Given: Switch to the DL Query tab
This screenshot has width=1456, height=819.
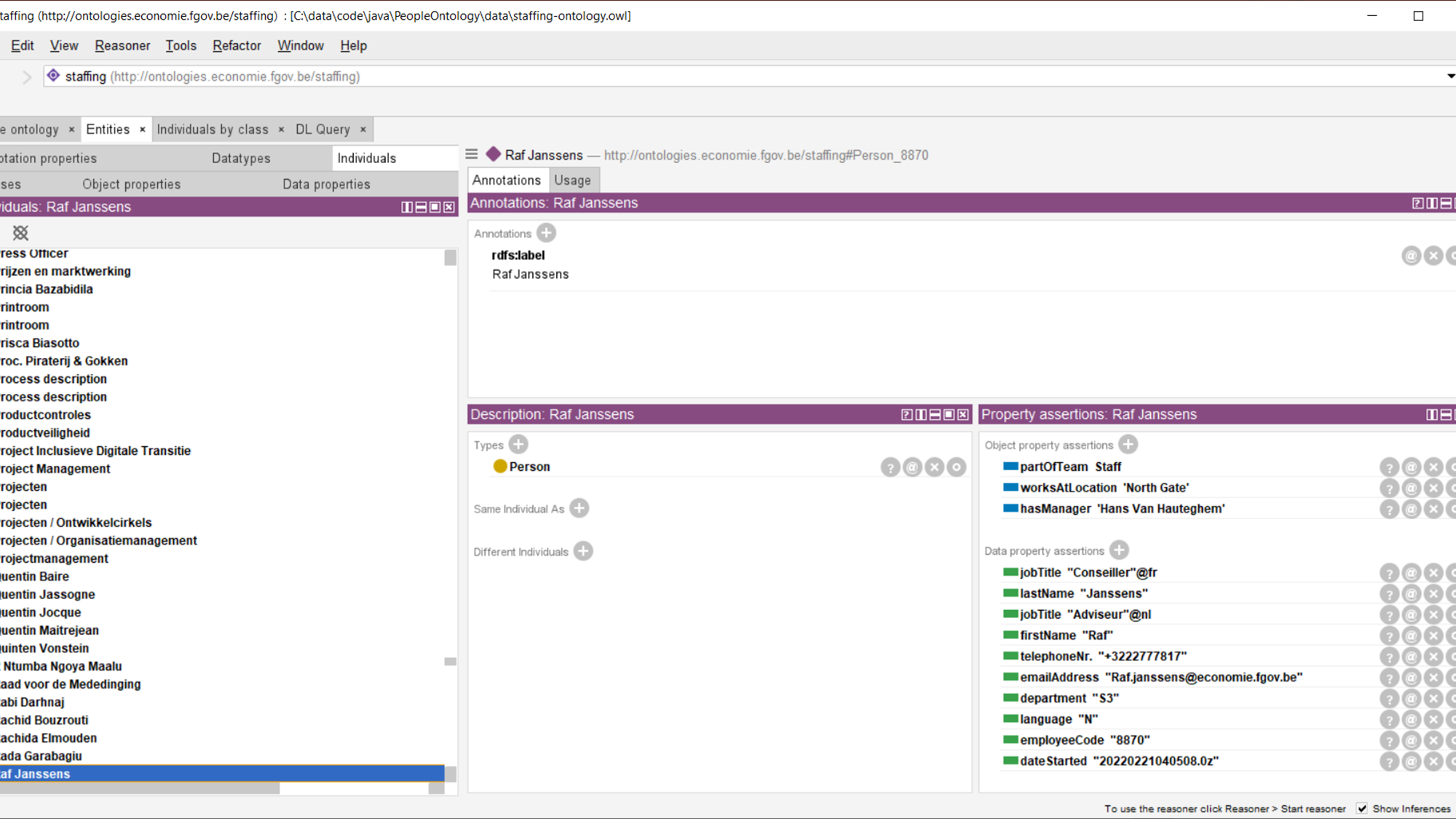Looking at the screenshot, I should click(323, 130).
